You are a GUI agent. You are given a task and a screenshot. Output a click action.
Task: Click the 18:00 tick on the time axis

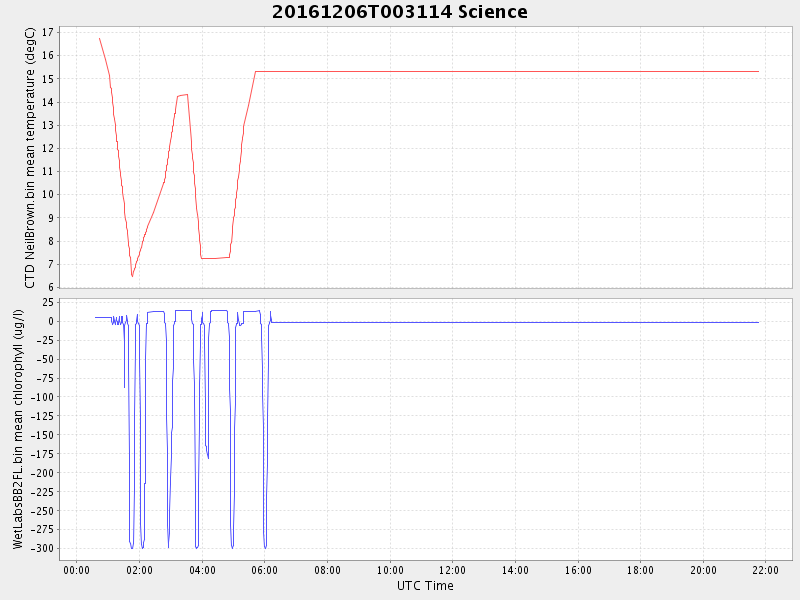[x=640, y=570]
